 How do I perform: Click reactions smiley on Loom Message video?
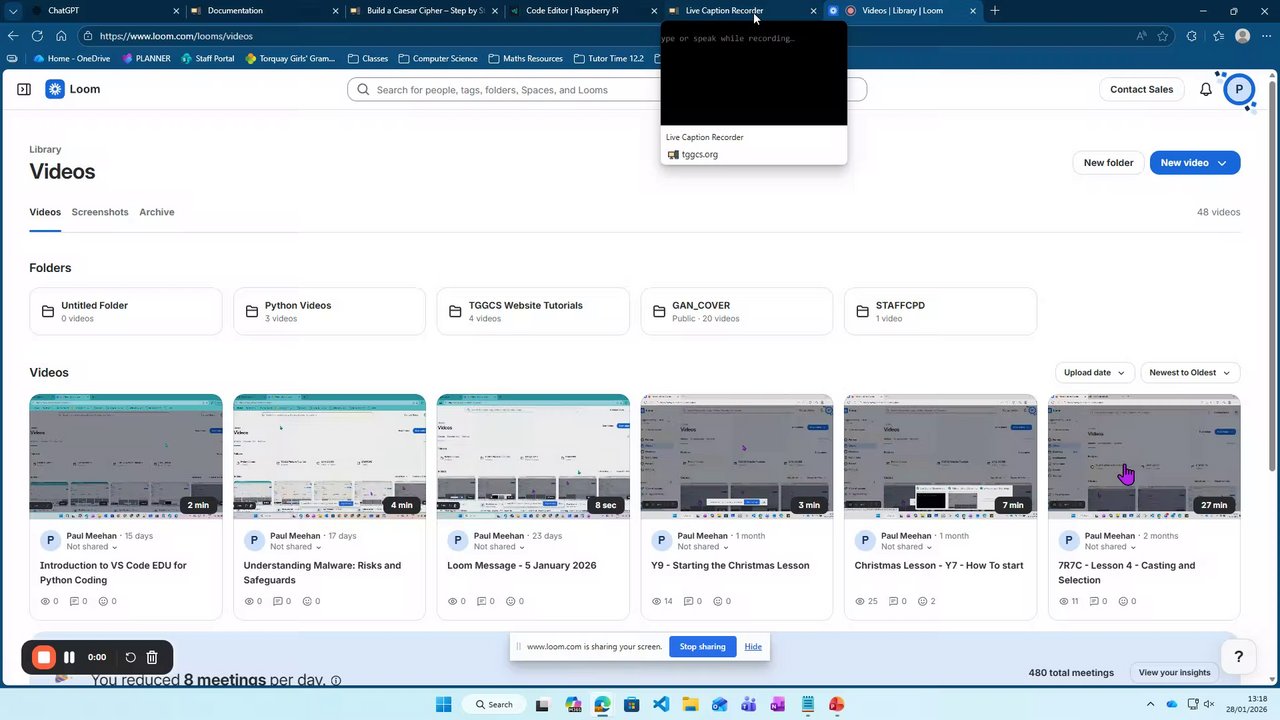pyautogui.click(x=512, y=601)
